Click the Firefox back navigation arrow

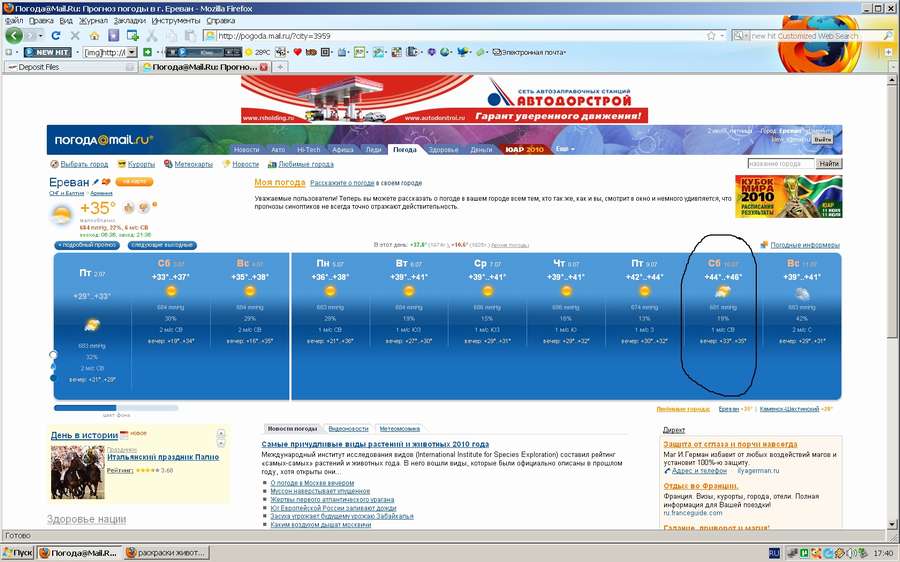pyautogui.click(x=14, y=35)
